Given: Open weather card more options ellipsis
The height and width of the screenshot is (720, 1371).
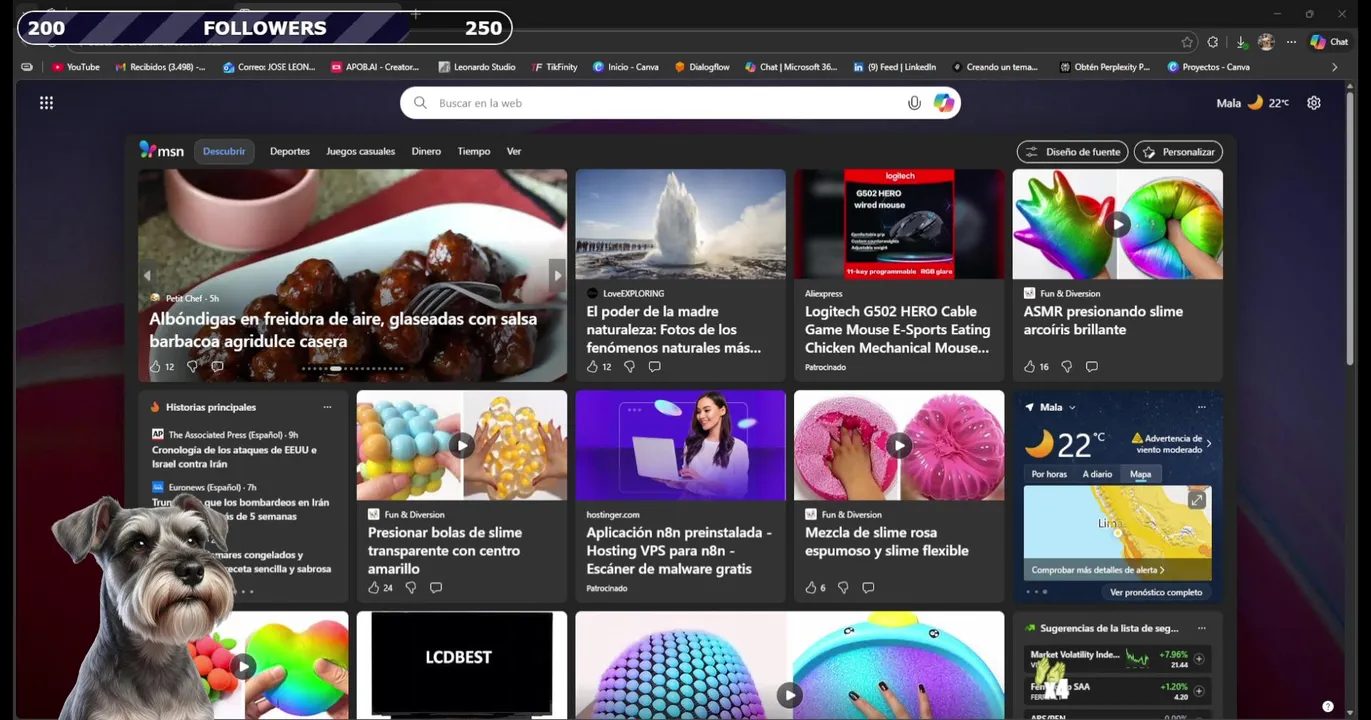Looking at the screenshot, I should (1201, 407).
